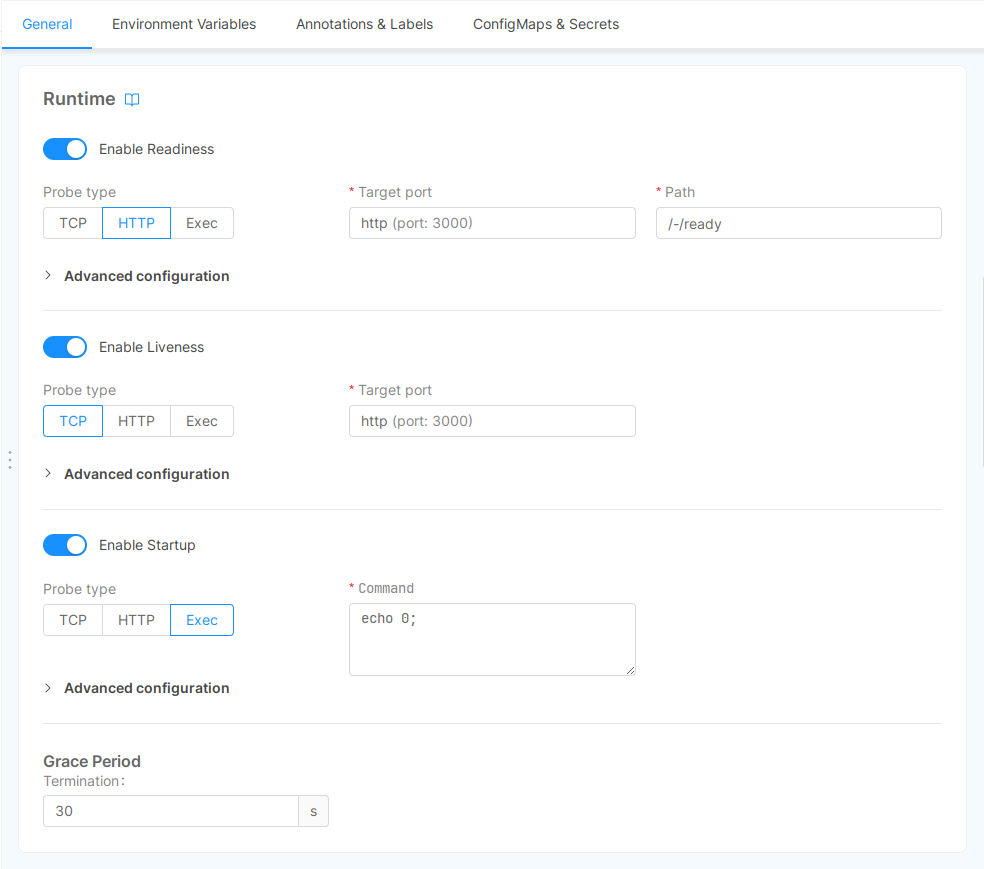This screenshot has height=869, width=984.
Task: Disable the Enable Liveness switch
Action: (x=65, y=347)
